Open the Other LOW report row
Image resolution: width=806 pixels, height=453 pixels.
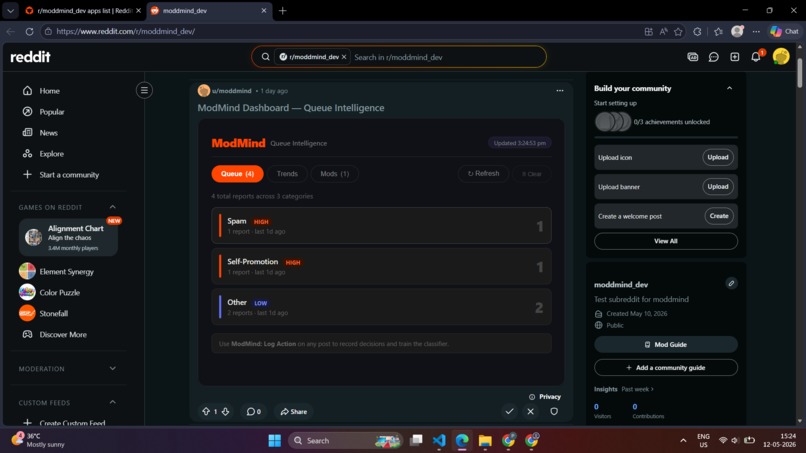click(x=381, y=307)
